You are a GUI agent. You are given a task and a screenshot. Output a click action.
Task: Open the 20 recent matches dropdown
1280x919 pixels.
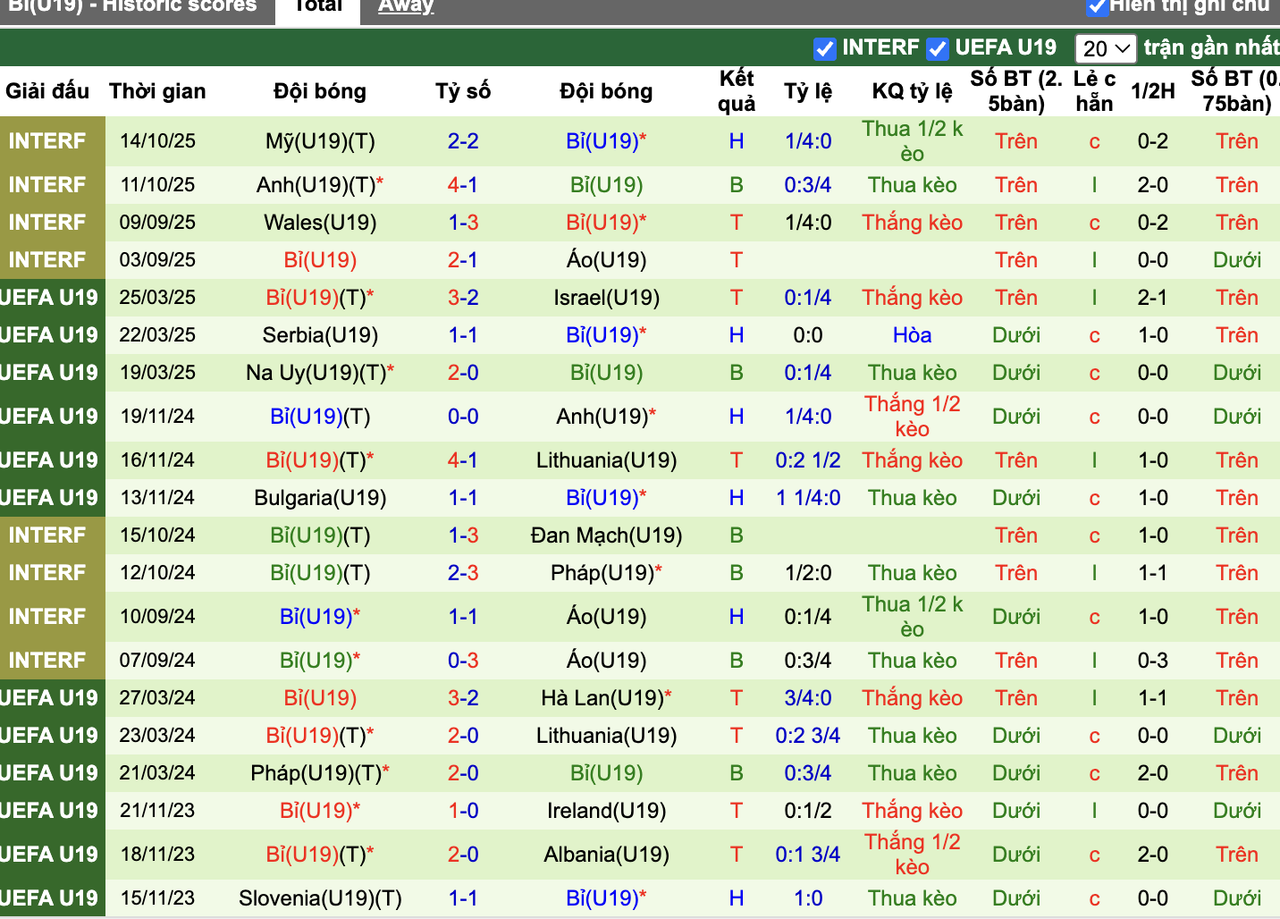coord(1106,48)
